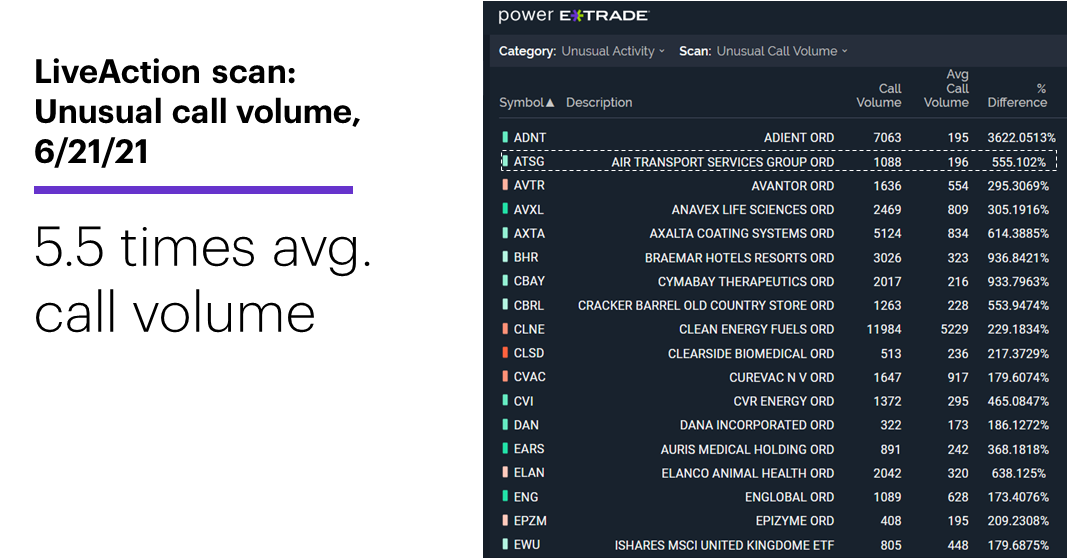Click CLEAN ENERGY FUELS ORD description
Image resolution: width=1067 pixels, height=558 pixels.
757,329
